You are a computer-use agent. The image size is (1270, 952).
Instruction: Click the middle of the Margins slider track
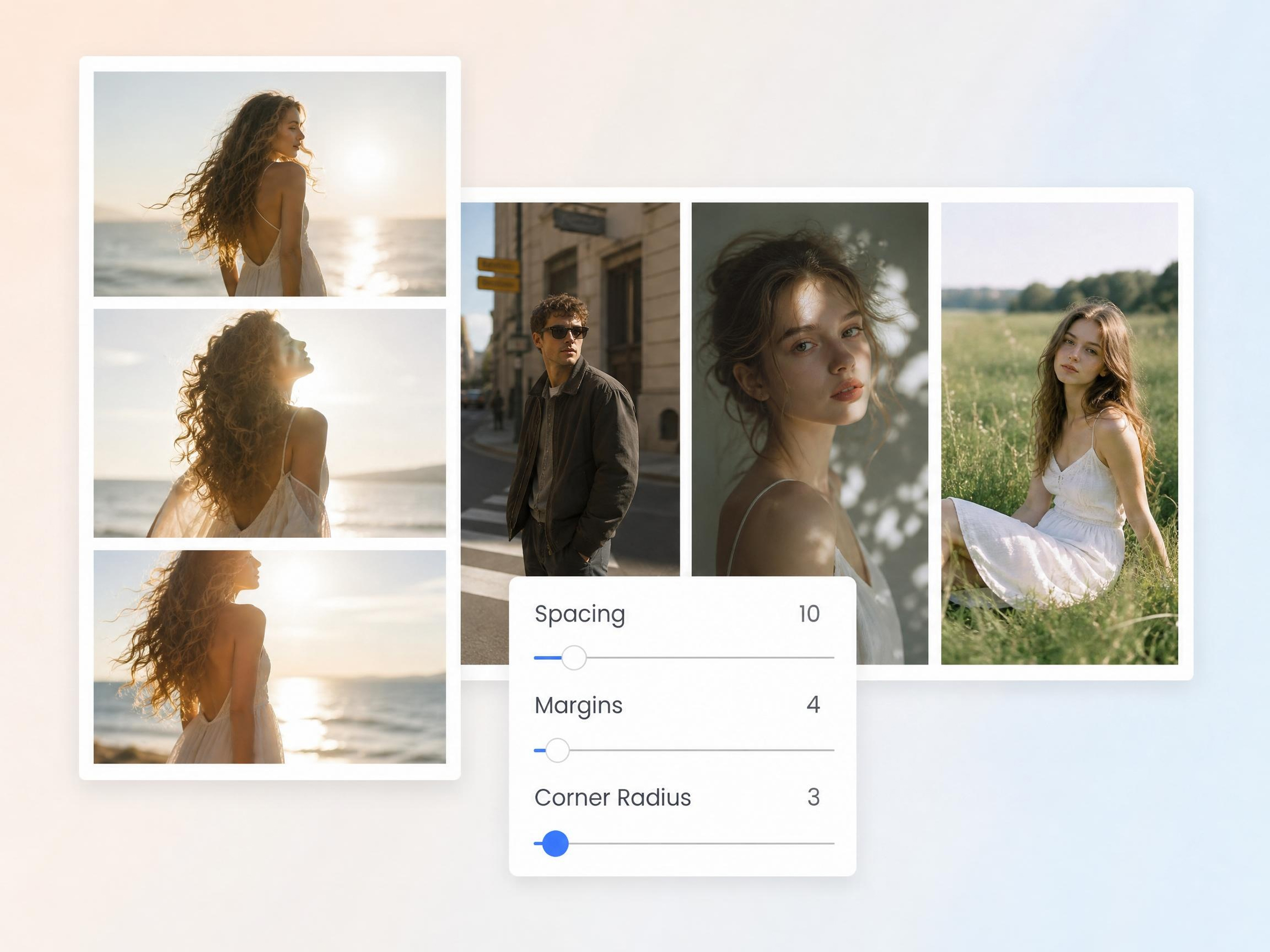pyautogui.click(x=684, y=750)
